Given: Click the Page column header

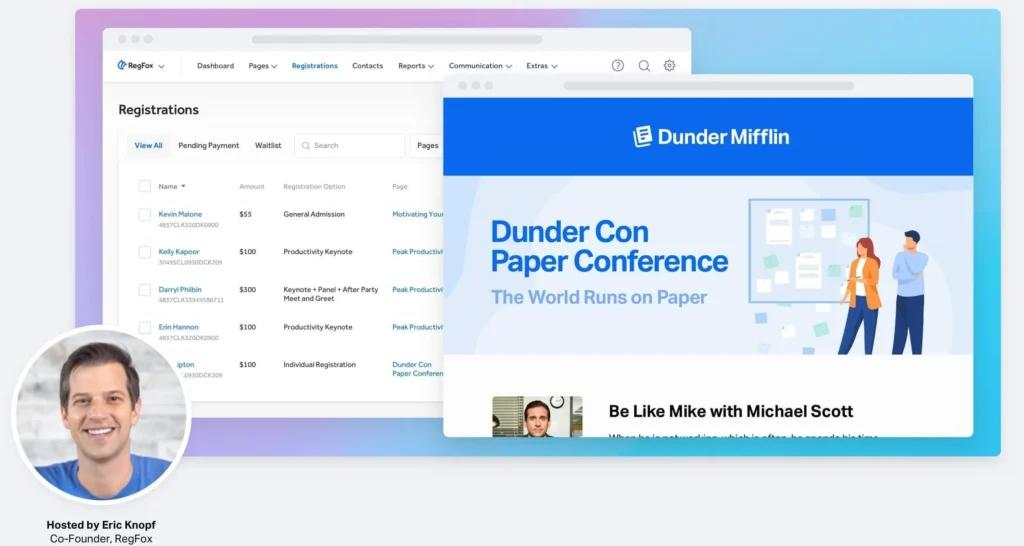Looking at the screenshot, I should pyautogui.click(x=400, y=187).
